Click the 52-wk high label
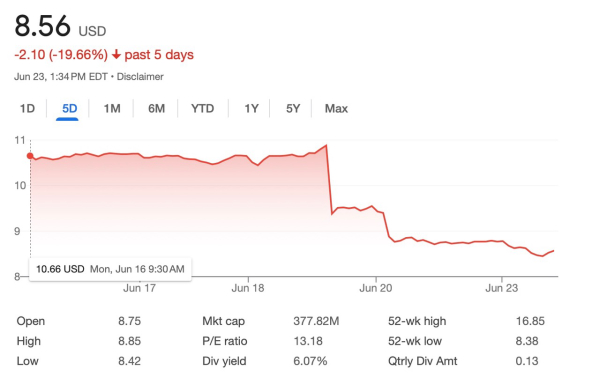Screen dimensions: 600x385 [417, 321]
